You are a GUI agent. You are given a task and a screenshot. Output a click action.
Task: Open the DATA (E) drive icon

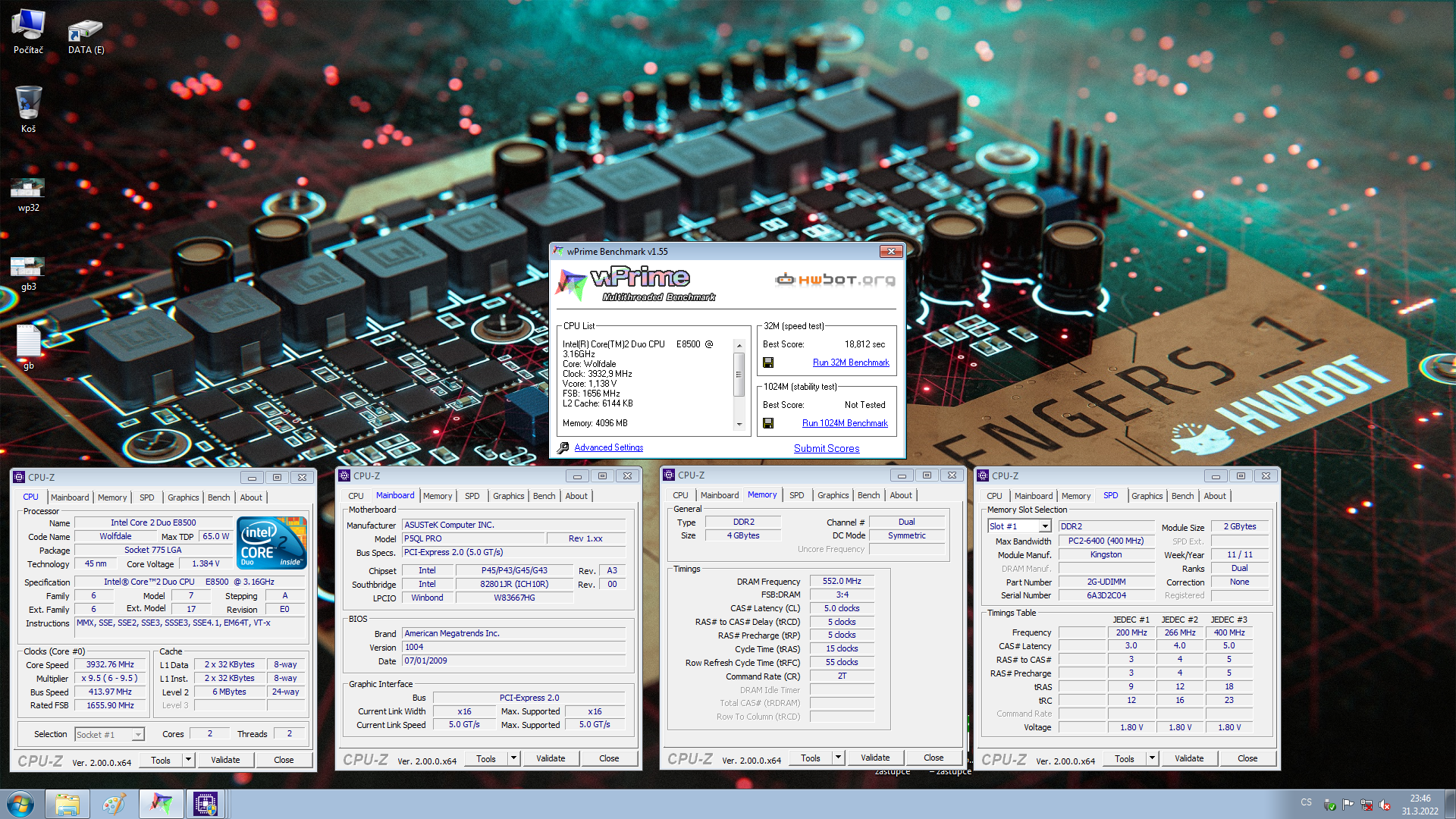click(x=86, y=36)
